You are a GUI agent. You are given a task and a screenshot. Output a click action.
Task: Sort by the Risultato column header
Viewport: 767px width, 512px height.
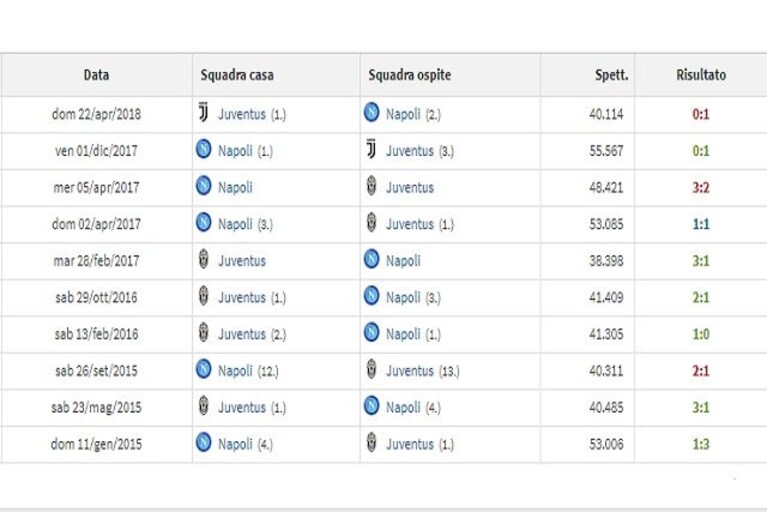701,75
